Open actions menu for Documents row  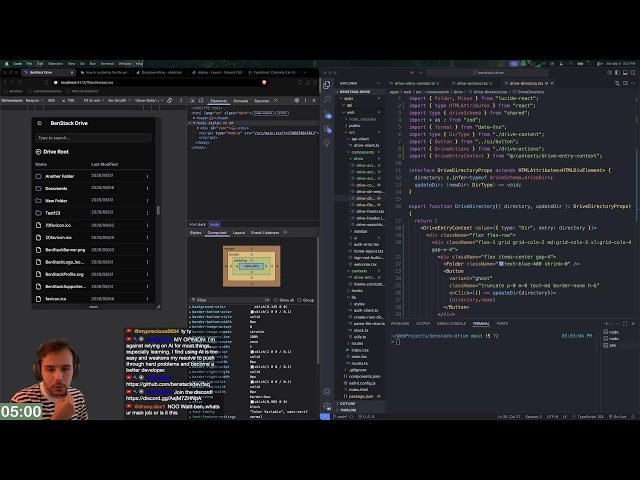tap(147, 189)
